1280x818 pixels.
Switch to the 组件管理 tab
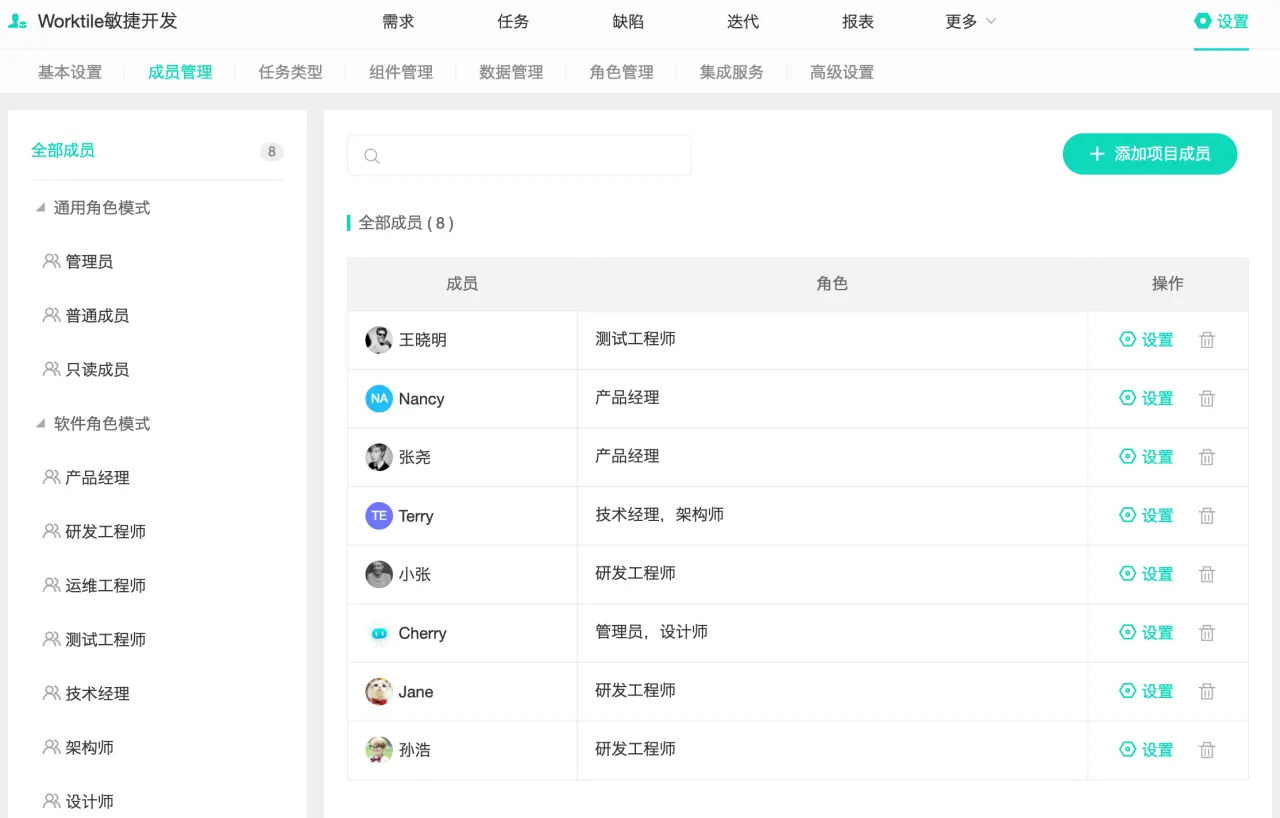click(401, 72)
